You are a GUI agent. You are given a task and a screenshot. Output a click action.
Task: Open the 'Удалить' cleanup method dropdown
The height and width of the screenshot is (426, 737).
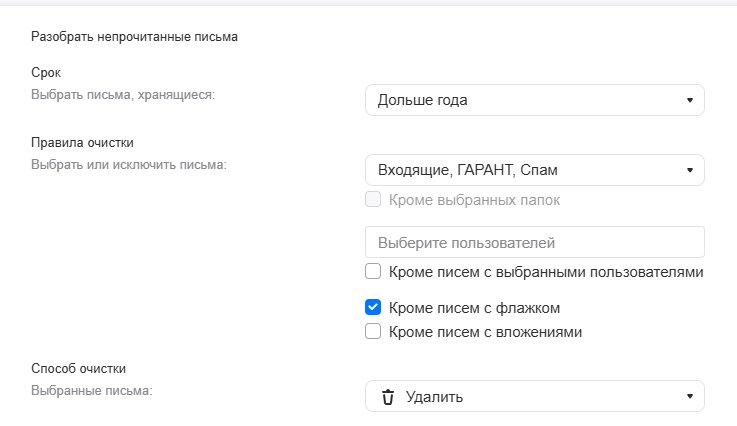(535, 397)
